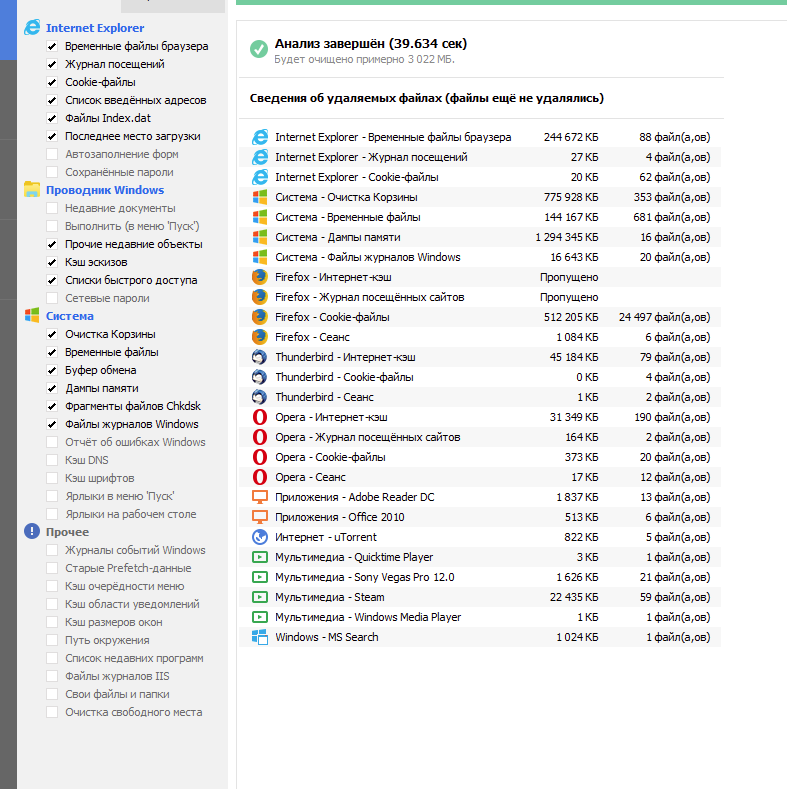Click monitor icon of Office 2010 row
The image size is (787, 789).
point(260,517)
